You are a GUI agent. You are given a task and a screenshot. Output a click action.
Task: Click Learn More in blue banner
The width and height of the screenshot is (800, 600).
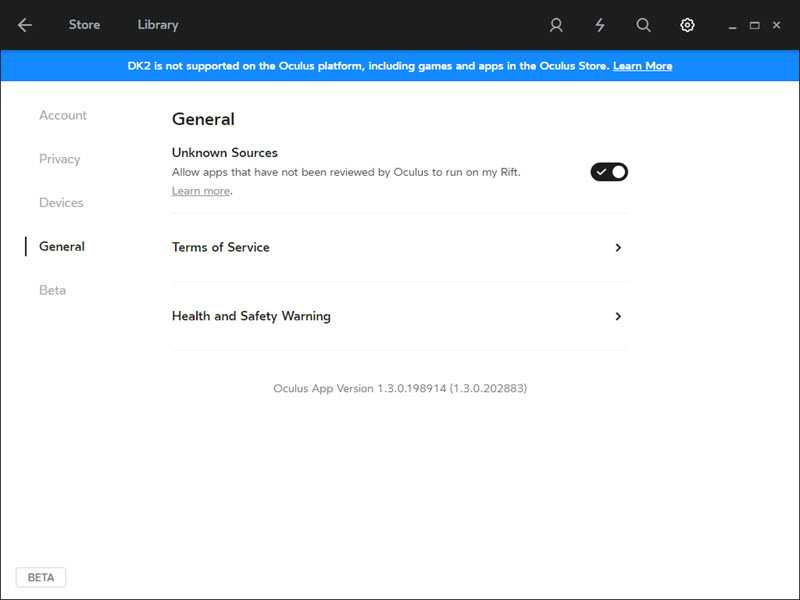pyautogui.click(x=642, y=66)
